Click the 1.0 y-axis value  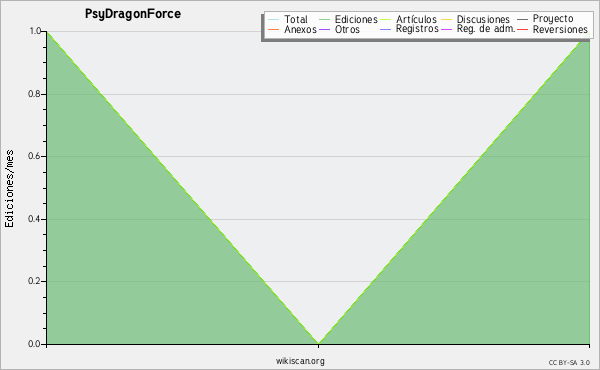pos(35,31)
